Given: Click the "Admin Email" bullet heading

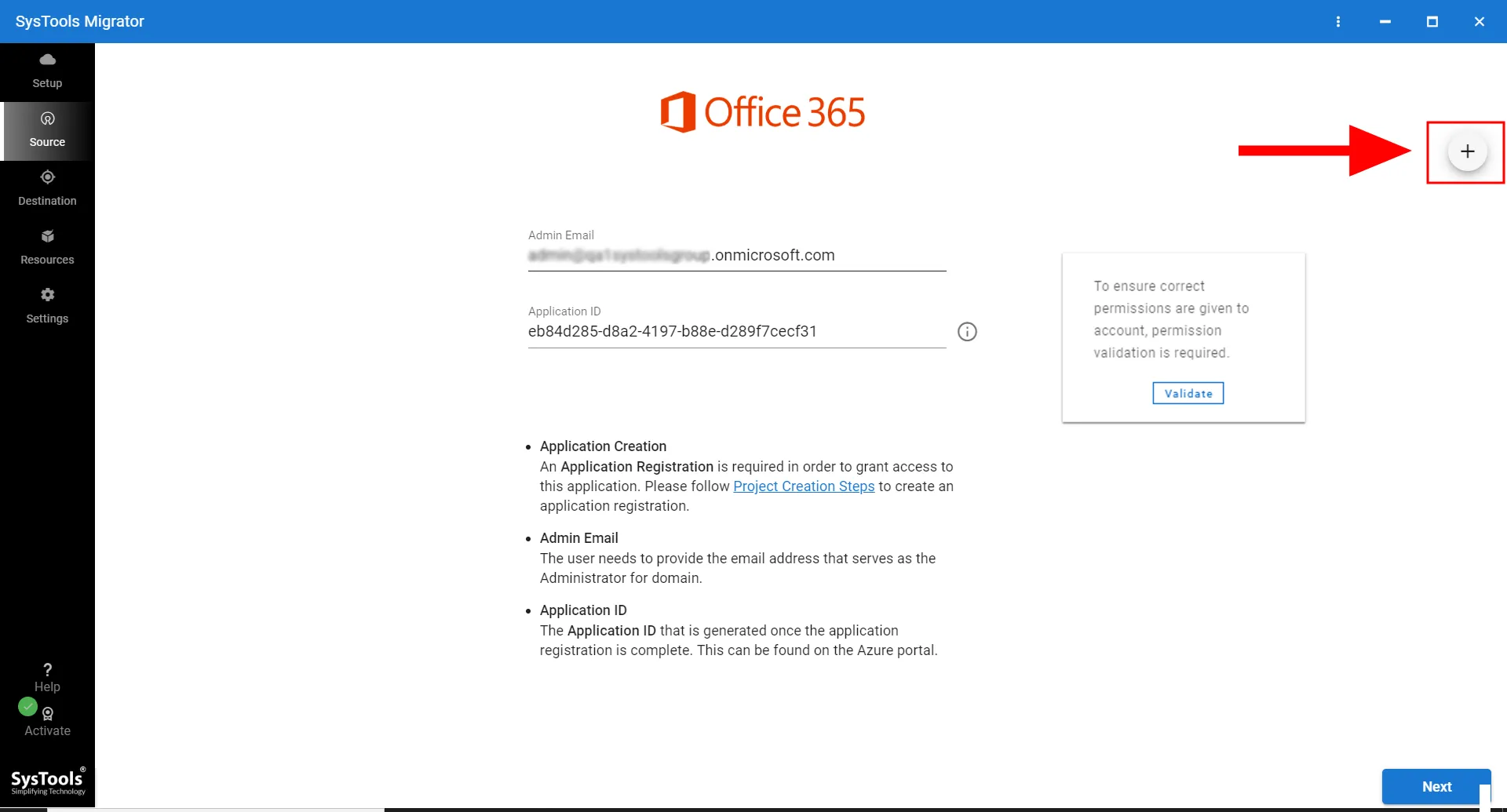Looking at the screenshot, I should pyautogui.click(x=579, y=538).
